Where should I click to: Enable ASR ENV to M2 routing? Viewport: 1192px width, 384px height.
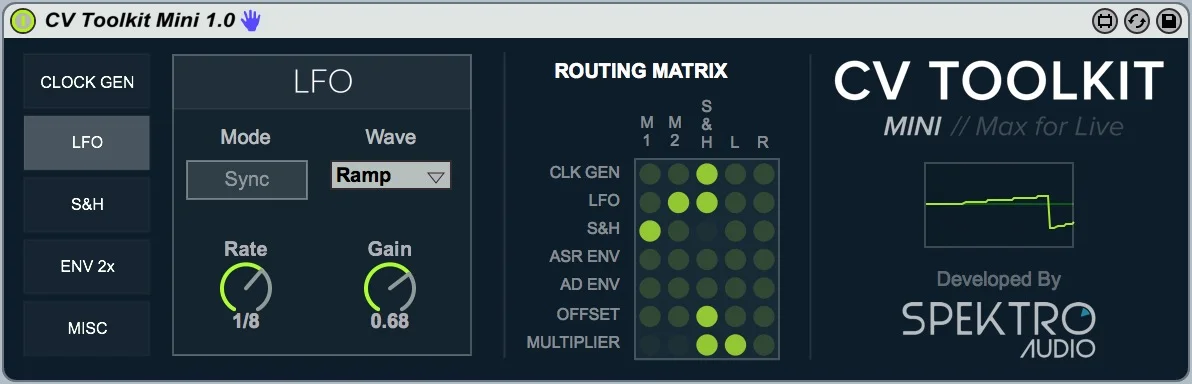click(678, 259)
